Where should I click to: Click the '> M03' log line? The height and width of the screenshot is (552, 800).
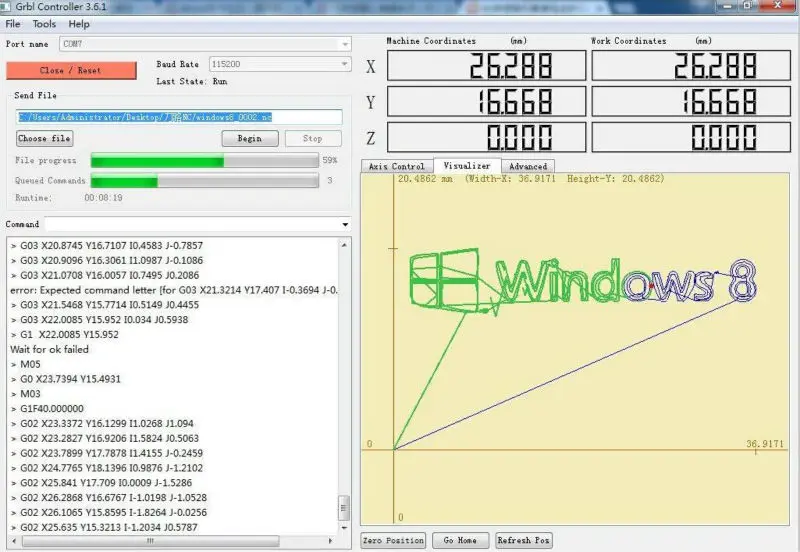[x=26, y=394]
